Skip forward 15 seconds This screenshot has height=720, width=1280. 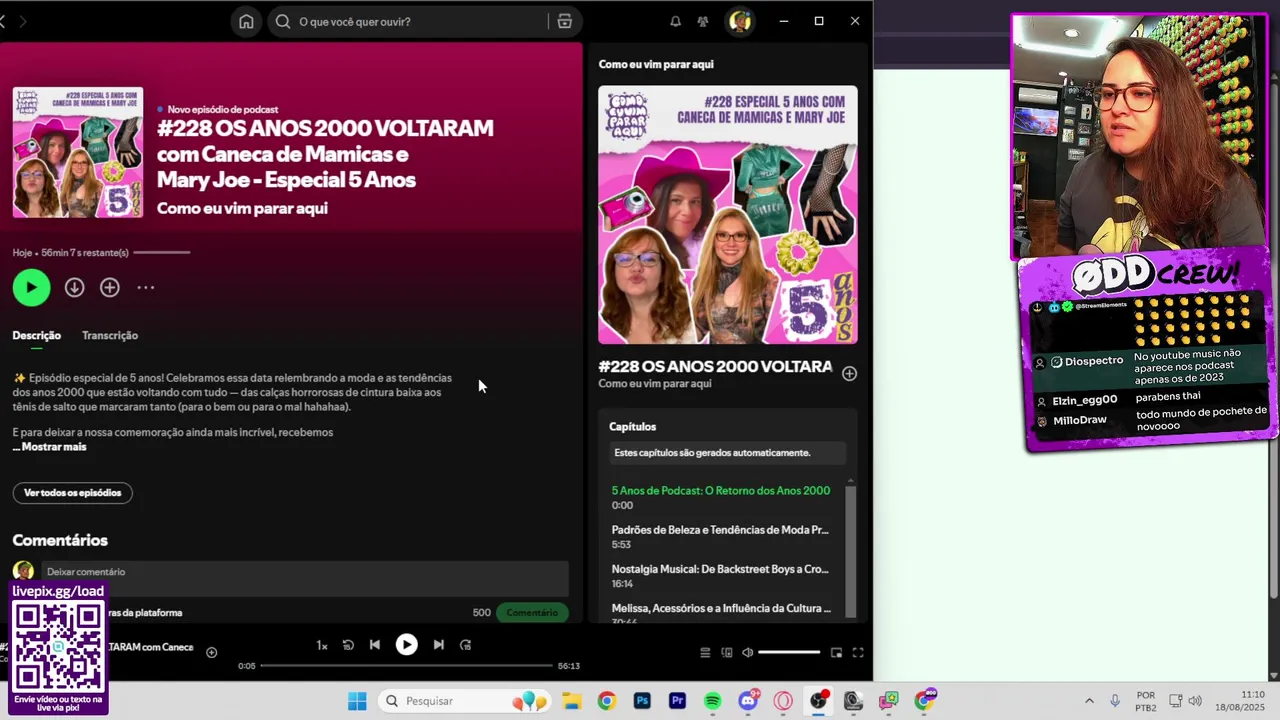pyautogui.click(x=465, y=645)
